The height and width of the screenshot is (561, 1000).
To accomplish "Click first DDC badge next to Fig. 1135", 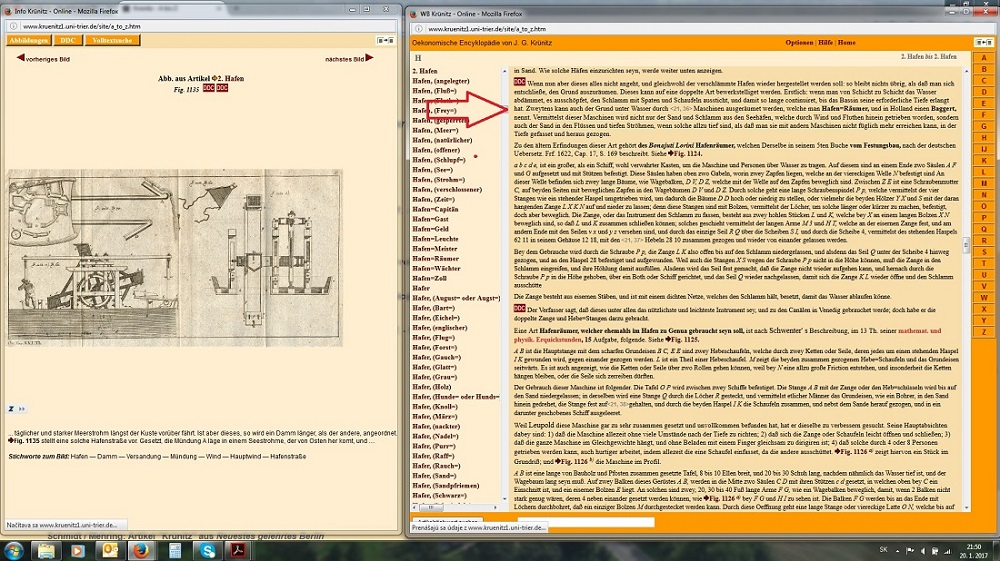I will pos(209,88).
